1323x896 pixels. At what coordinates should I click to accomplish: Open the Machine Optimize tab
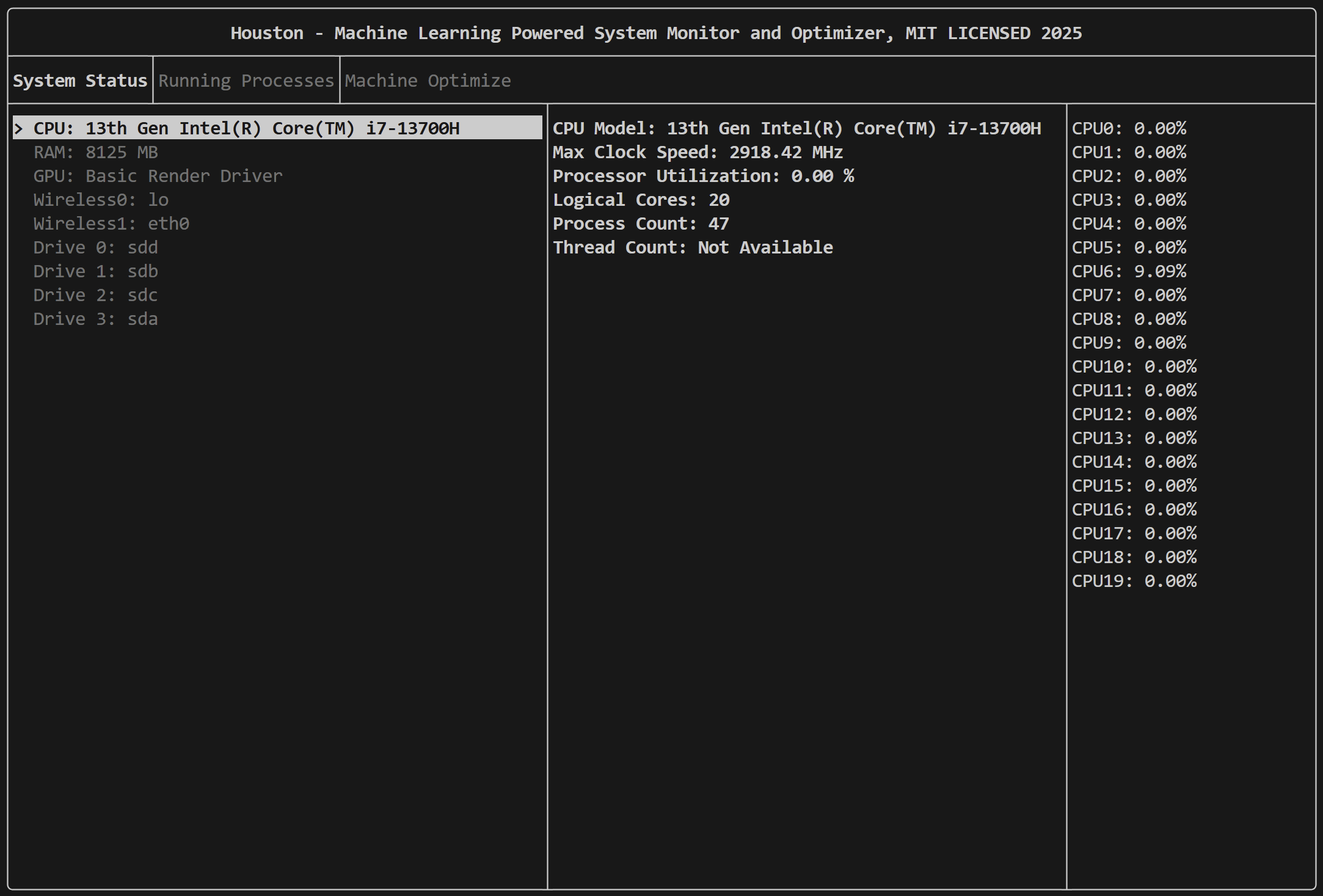[428, 81]
